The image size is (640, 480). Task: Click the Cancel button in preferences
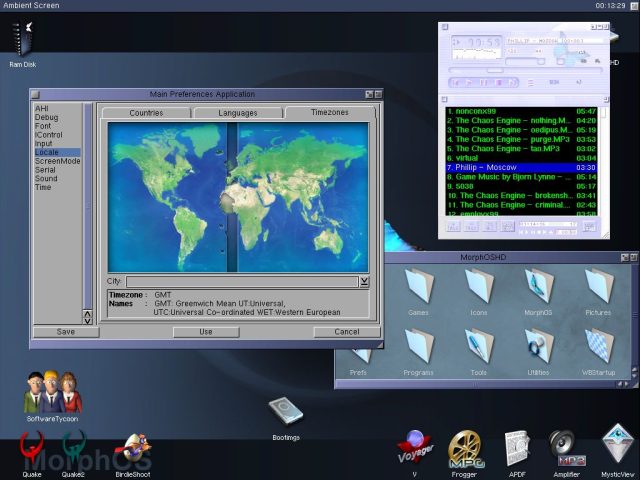tap(346, 331)
